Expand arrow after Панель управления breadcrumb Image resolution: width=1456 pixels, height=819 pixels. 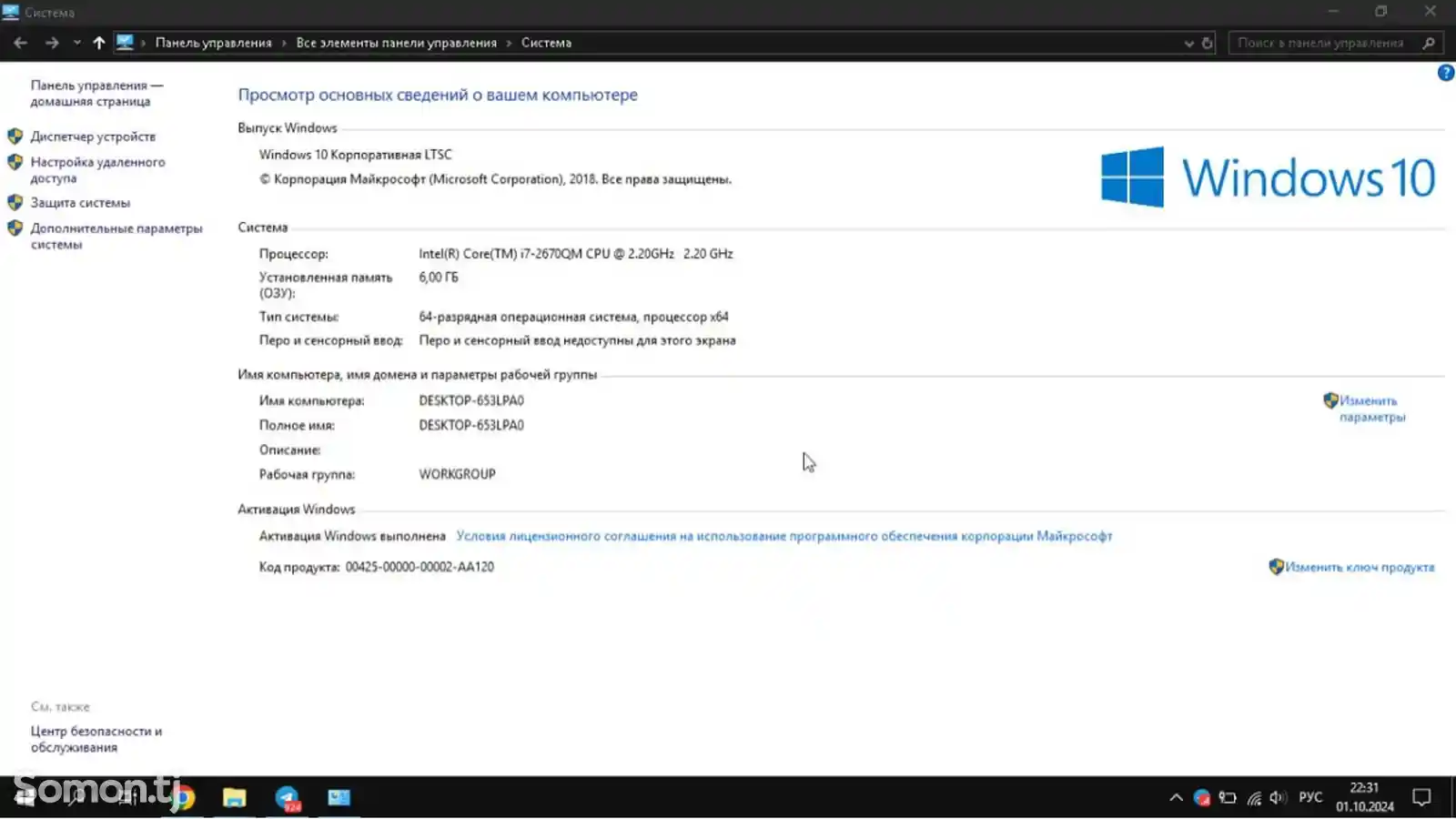pos(284,43)
